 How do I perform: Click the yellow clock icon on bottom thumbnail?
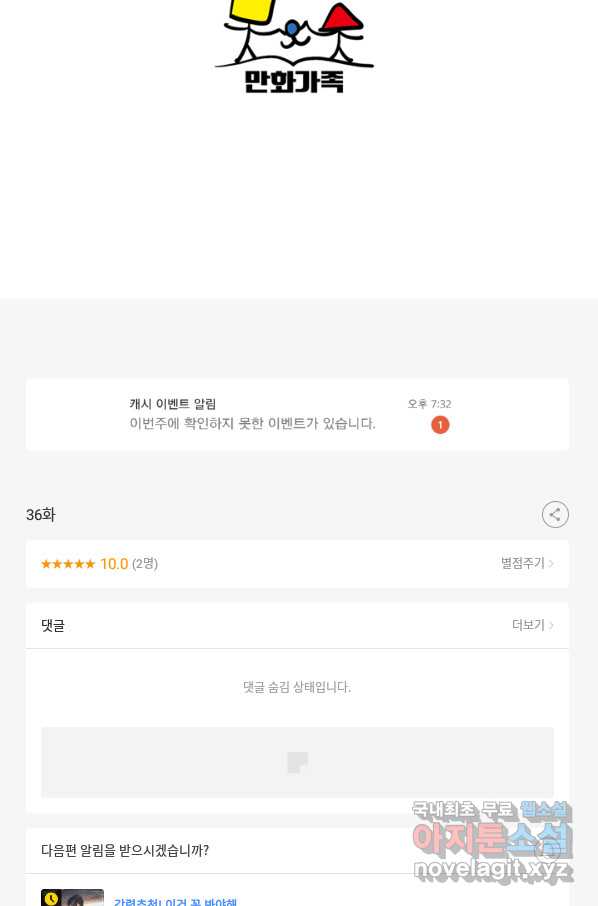pyautogui.click(x=51, y=898)
